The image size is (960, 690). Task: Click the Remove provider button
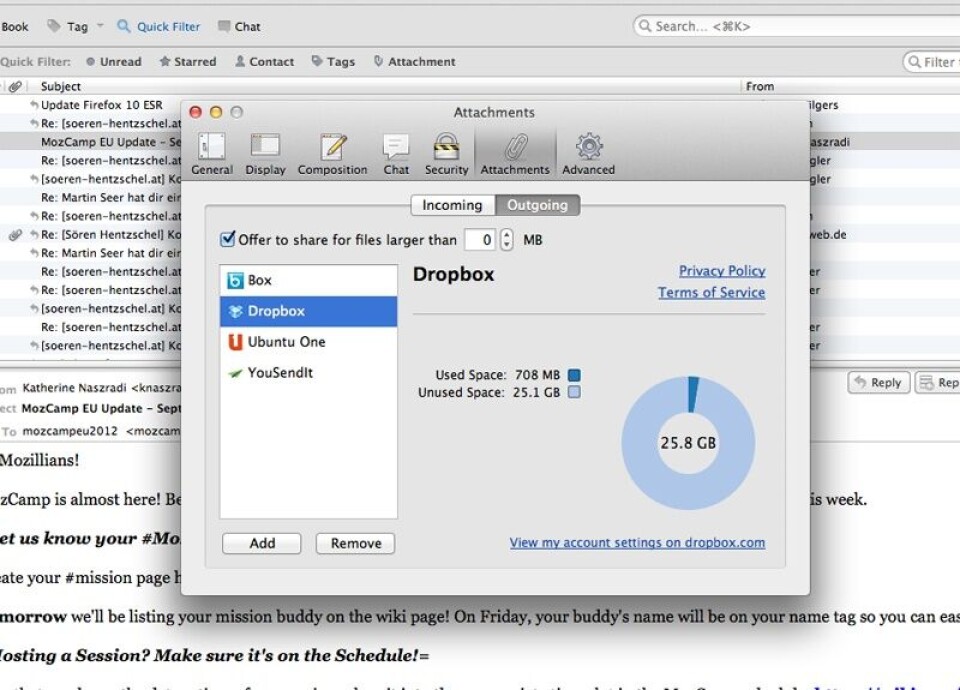click(356, 543)
